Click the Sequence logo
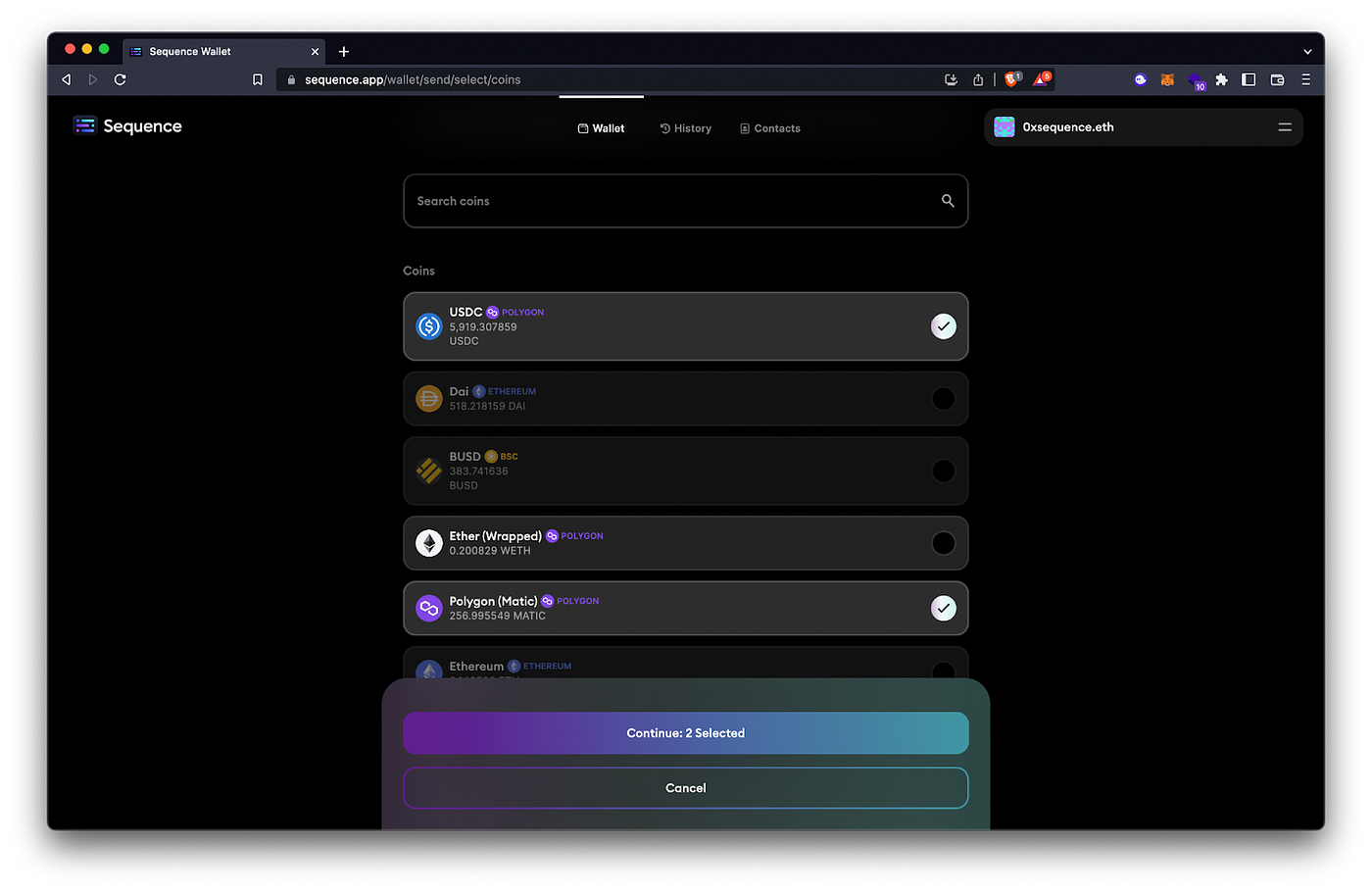This screenshot has width=1372, height=893. pyautogui.click(x=85, y=125)
